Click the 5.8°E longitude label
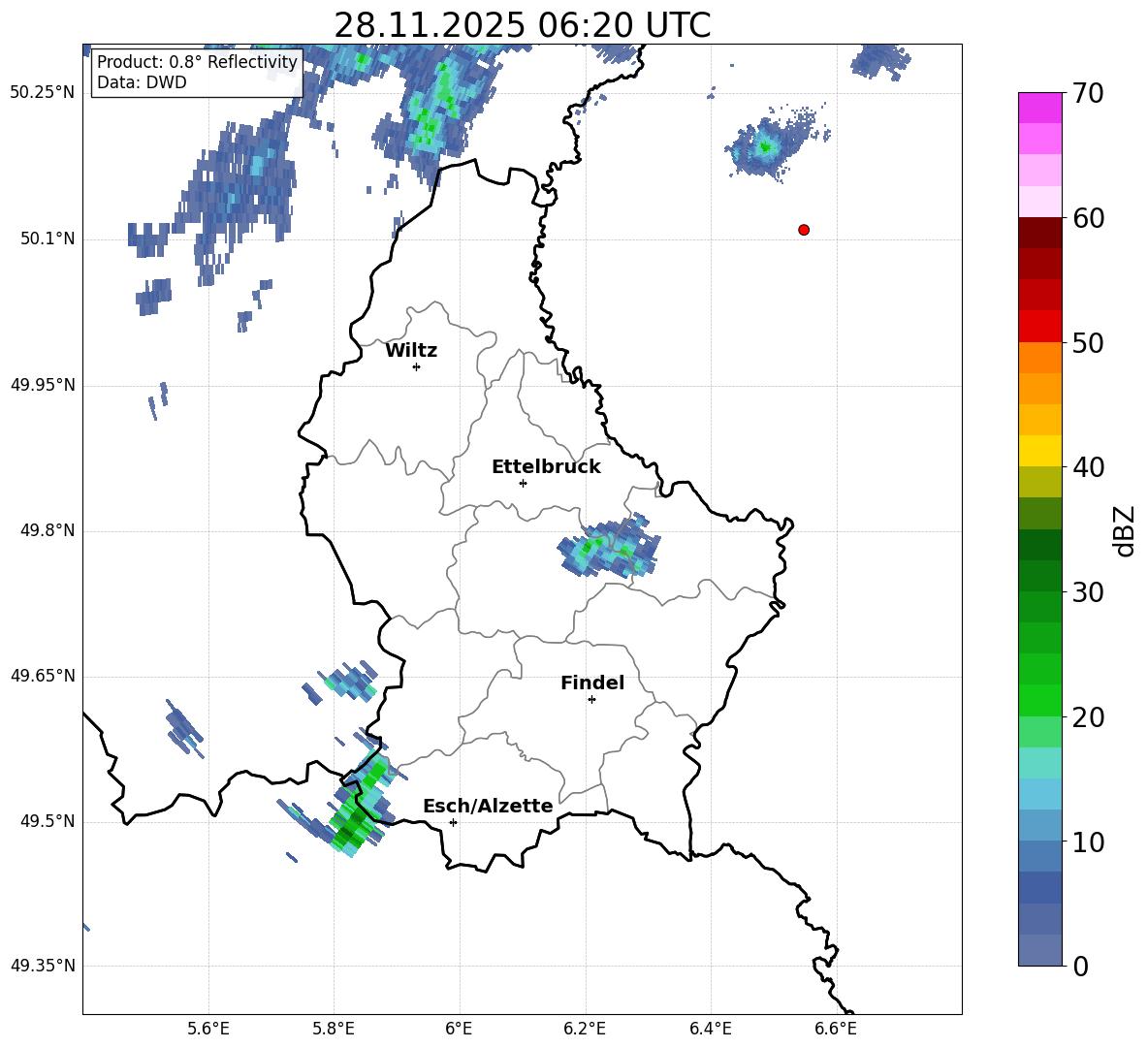 (334, 1029)
